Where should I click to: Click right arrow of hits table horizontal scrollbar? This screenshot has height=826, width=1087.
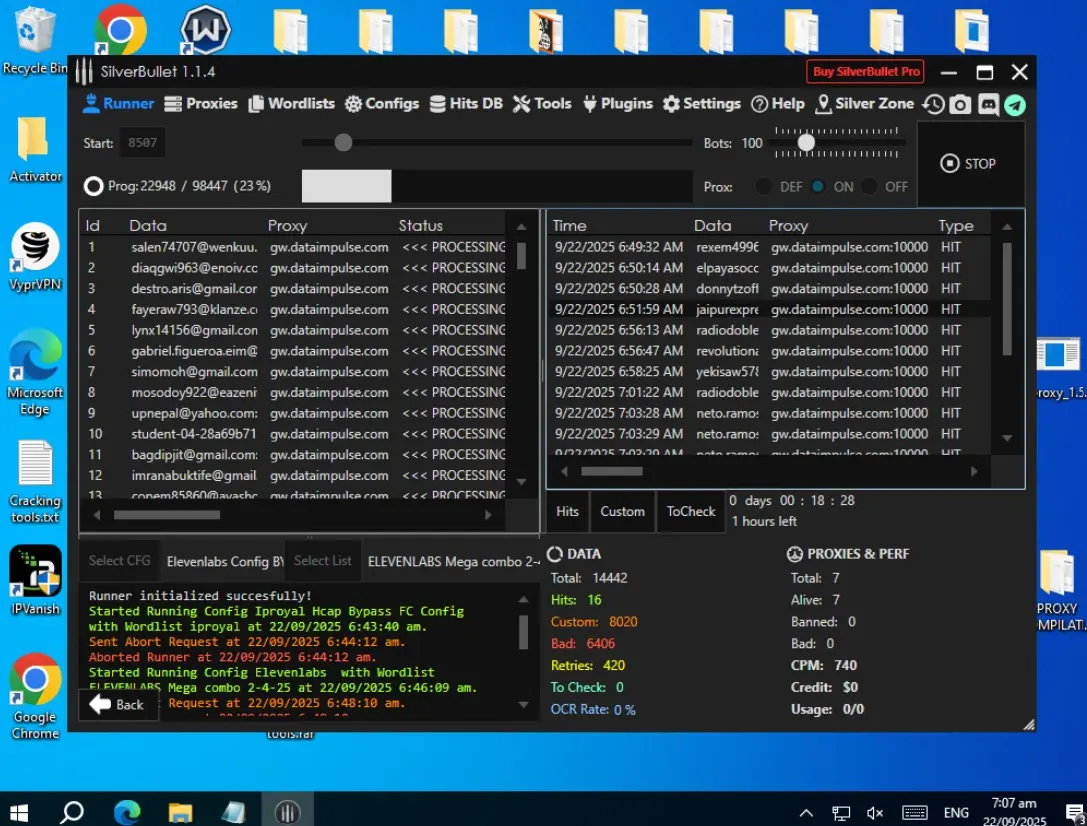[974, 471]
